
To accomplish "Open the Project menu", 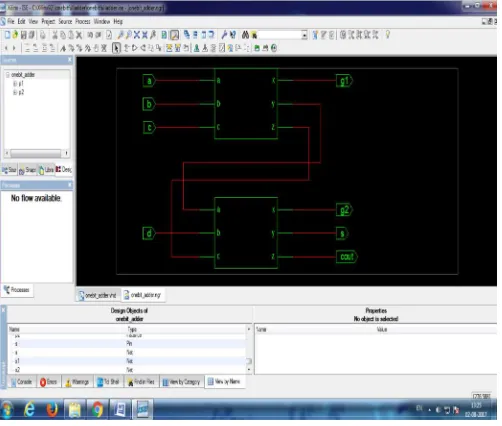I will point(48,21).
